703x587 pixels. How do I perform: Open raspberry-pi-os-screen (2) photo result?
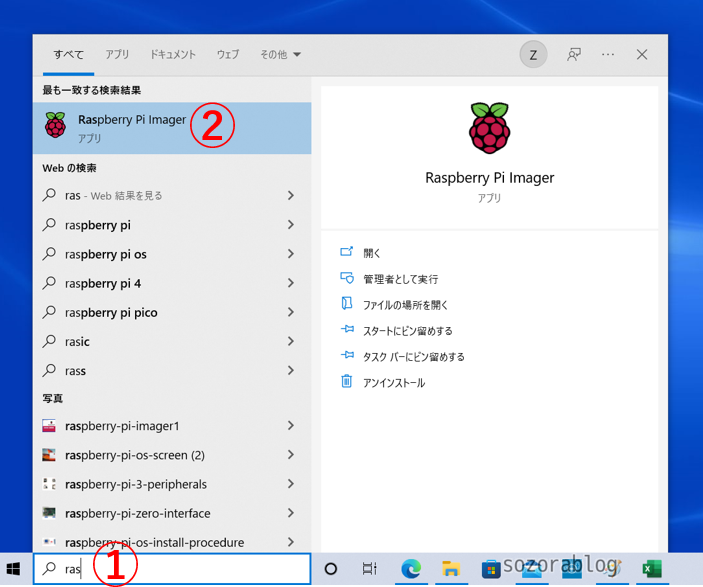(x=172, y=455)
